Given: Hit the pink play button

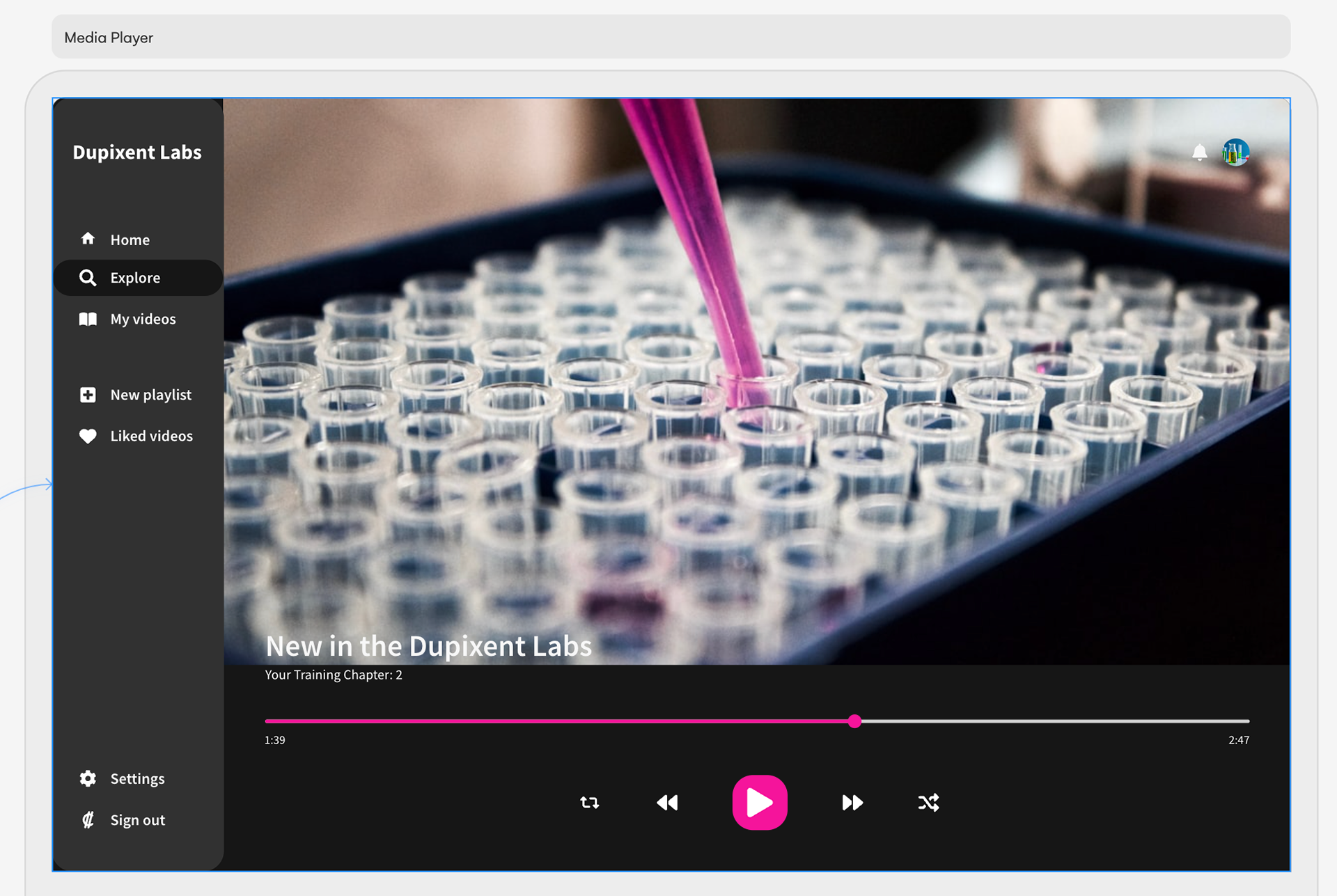Looking at the screenshot, I should 760,803.
